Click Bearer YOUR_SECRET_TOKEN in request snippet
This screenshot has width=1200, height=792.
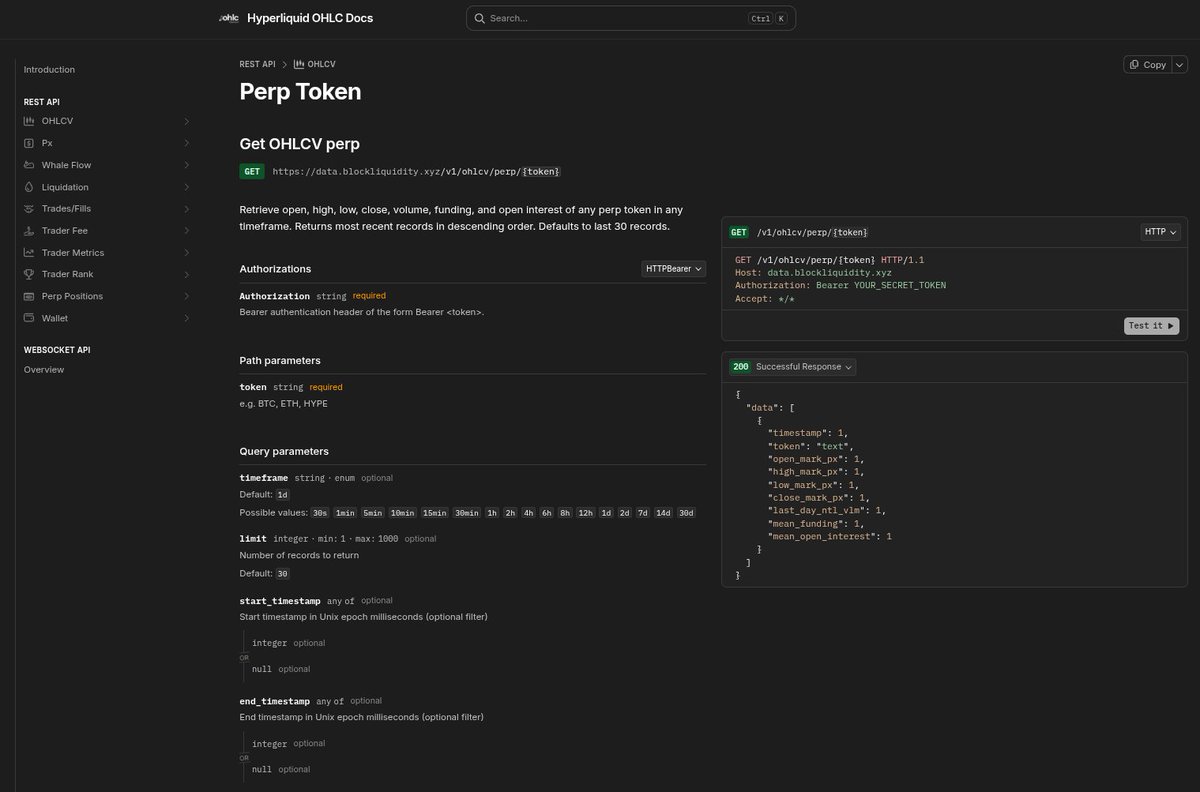click(x=881, y=285)
